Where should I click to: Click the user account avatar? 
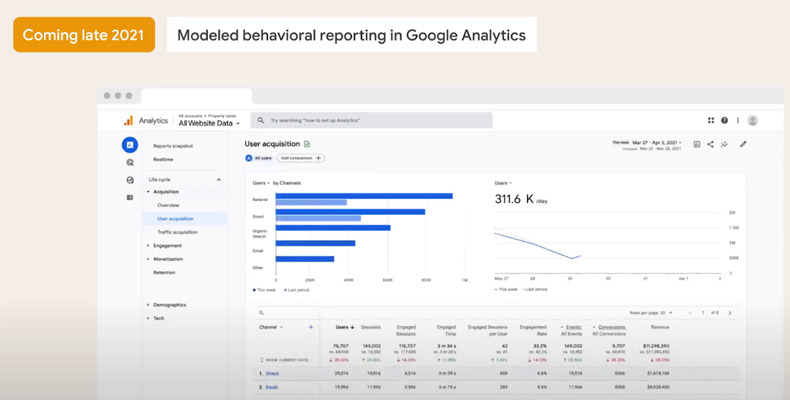[753, 120]
